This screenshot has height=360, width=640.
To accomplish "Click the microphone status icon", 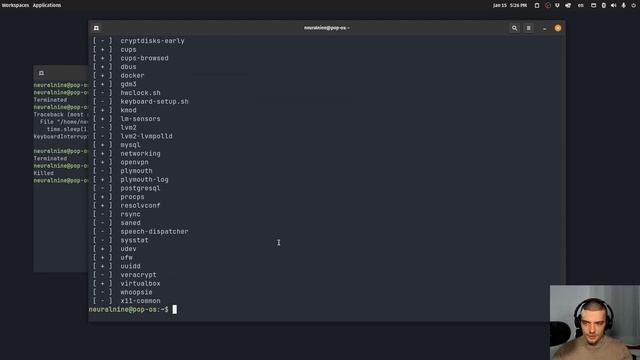I will point(624,5).
